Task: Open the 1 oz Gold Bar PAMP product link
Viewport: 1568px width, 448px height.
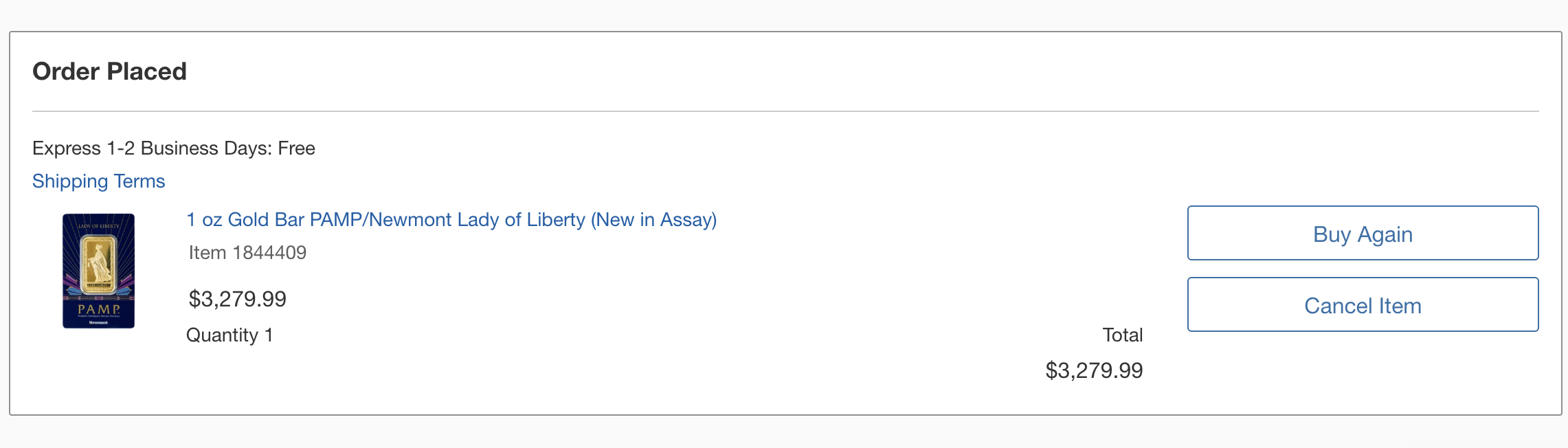Action: pyautogui.click(x=451, y=220)
